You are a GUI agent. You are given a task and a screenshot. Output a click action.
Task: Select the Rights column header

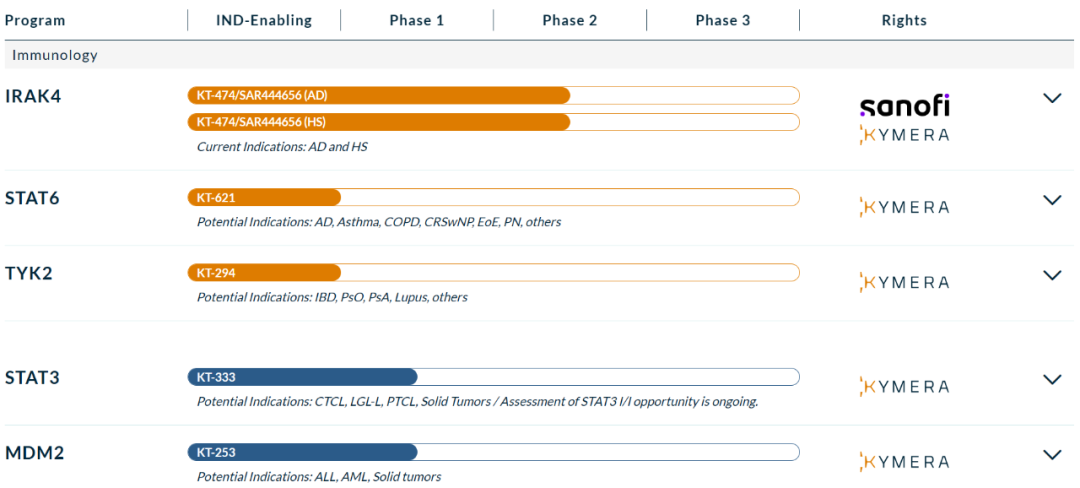tap(904, 20)
